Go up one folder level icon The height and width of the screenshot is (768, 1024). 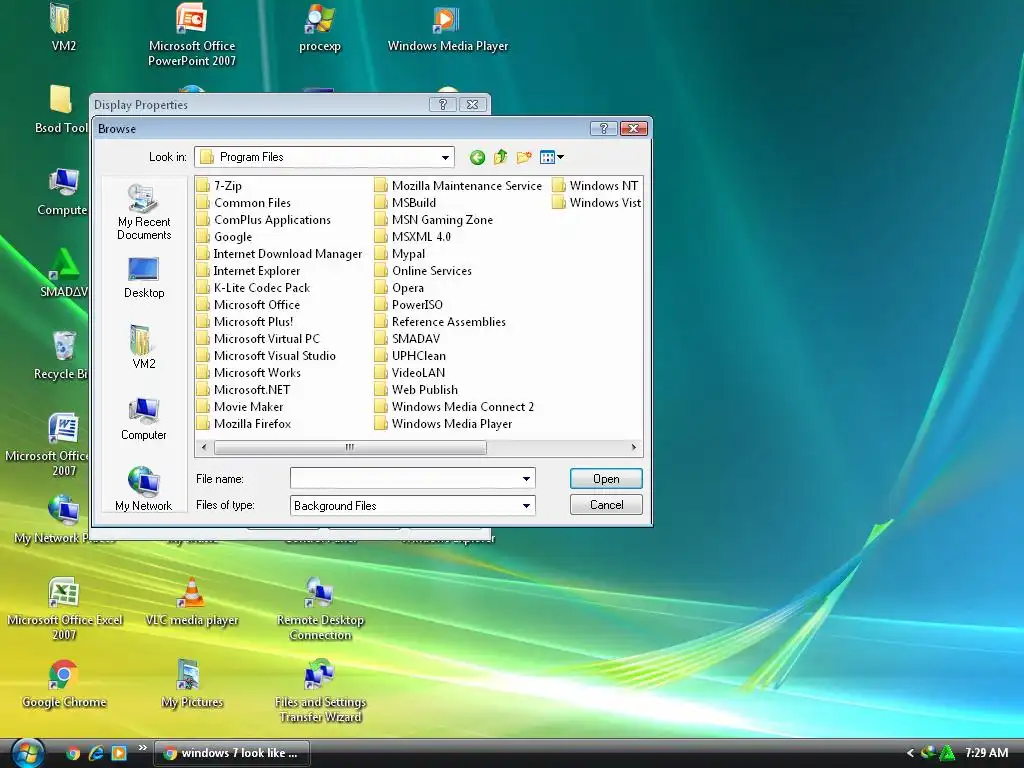coord(501,157)
